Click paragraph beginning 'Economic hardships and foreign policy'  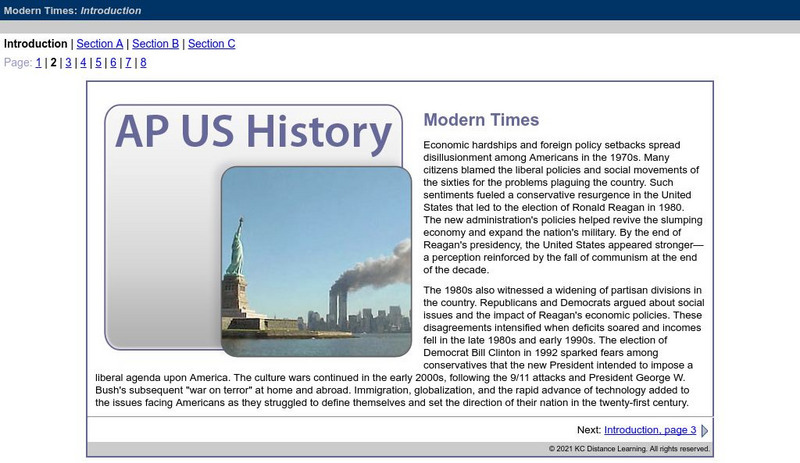tap(563, 207)
